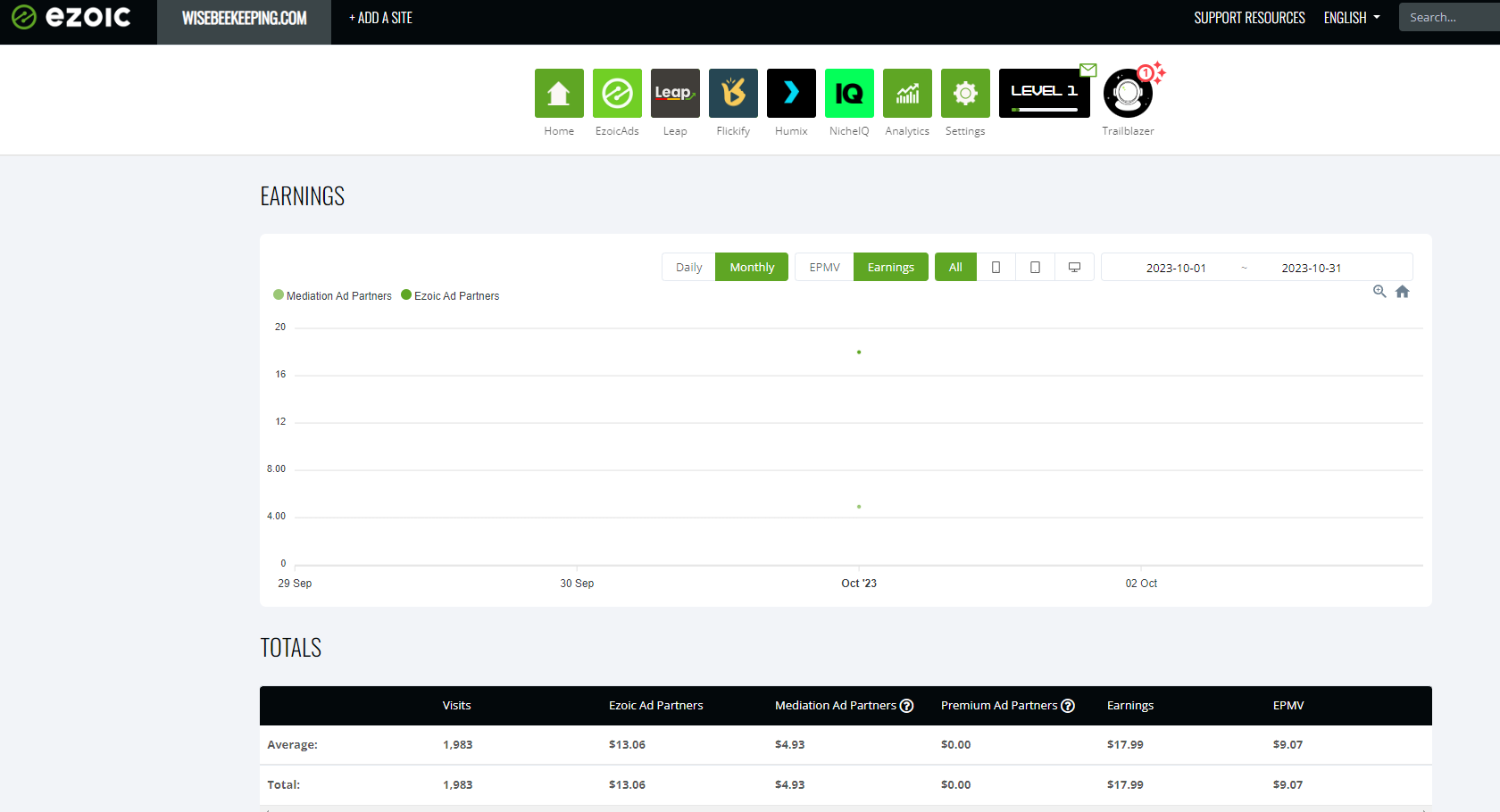This screenshot has height=812, width=1500.
Task: Click + ADD A SITE
Action: (x=380, y=18)
